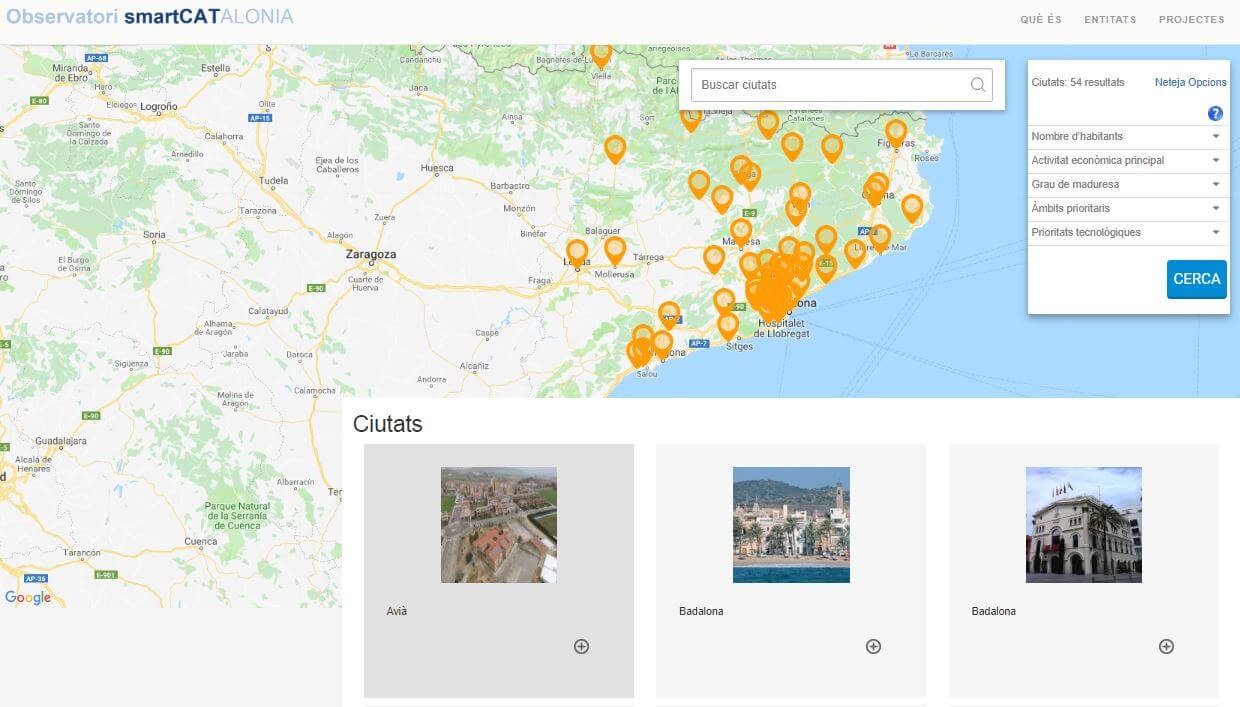Screen dimensions: 1240x707
Task: Open the Activitat econòmica principal dropdown
Action: pyautogui.click(x=1127, y=161)
